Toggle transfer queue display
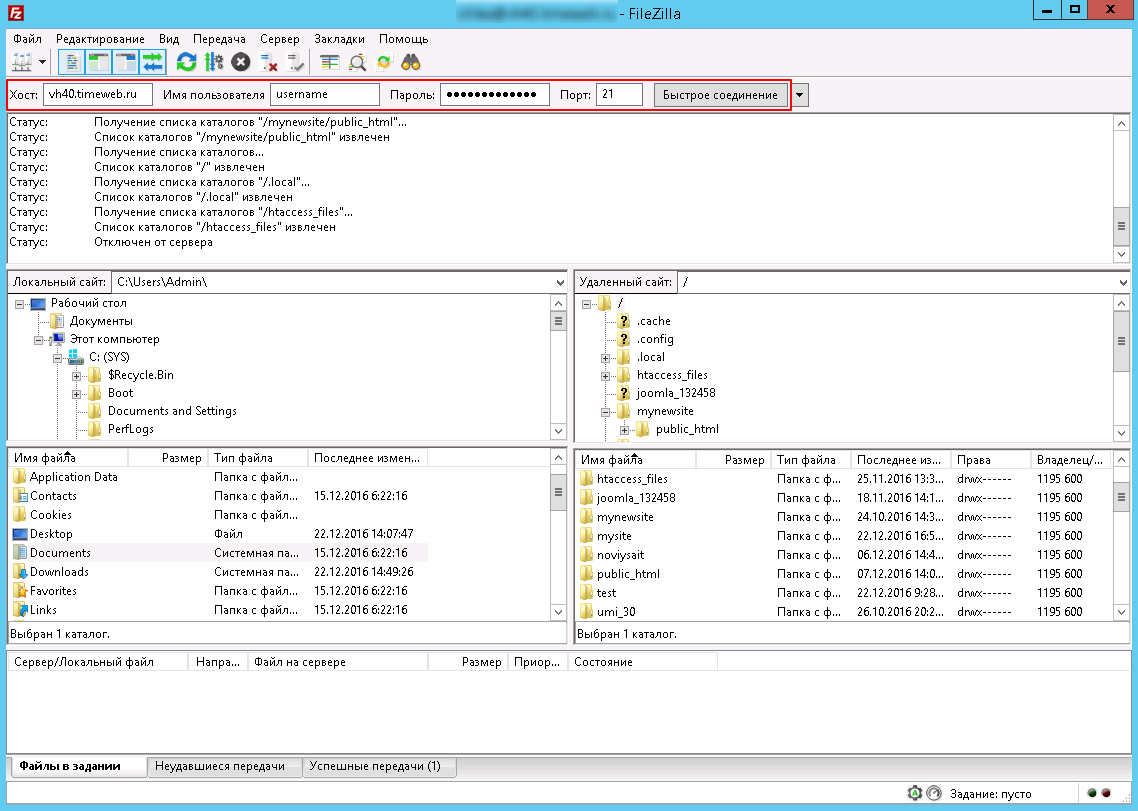This screenshot has width=1138, height=811. (152, 62)
